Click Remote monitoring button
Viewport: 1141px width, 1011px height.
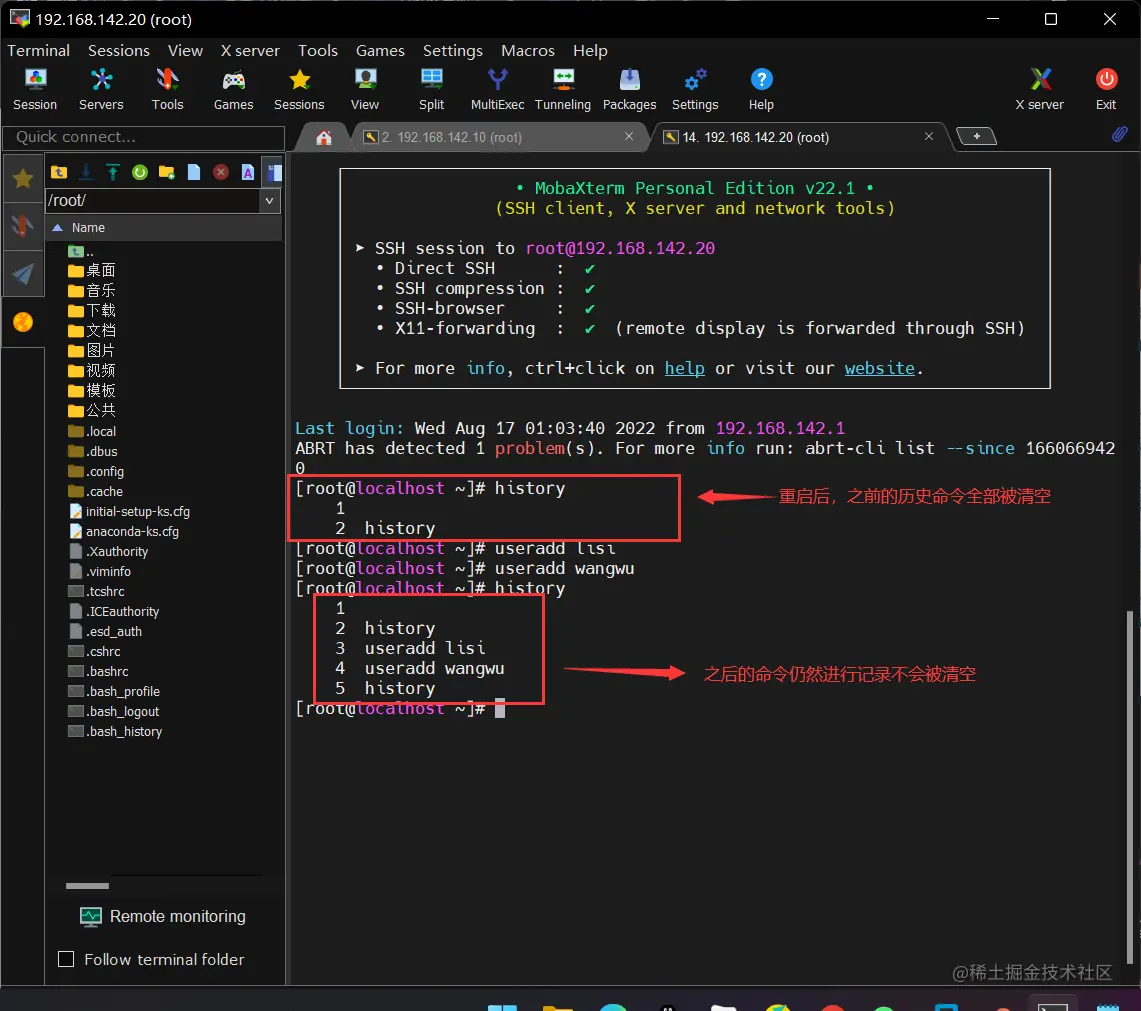tap(163, 916)
